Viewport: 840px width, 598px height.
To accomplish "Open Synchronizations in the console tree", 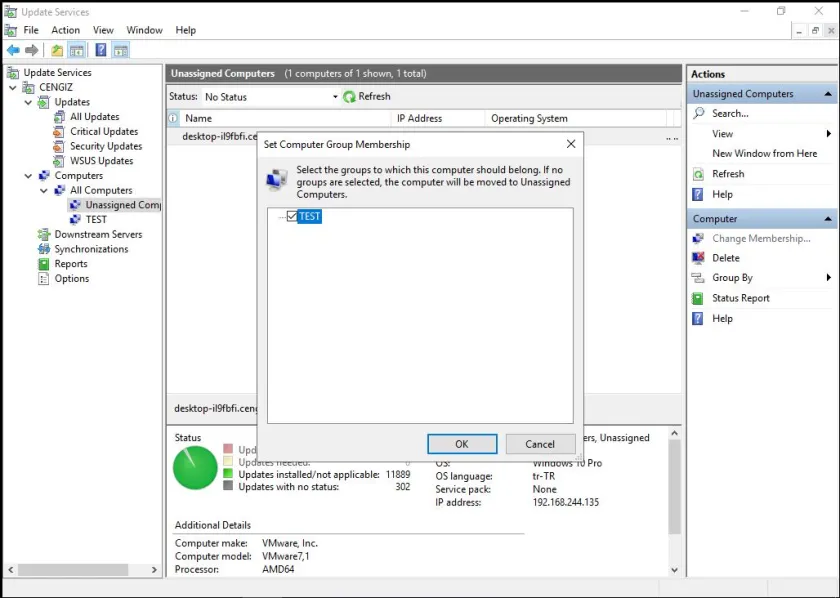I will point(90,249).
